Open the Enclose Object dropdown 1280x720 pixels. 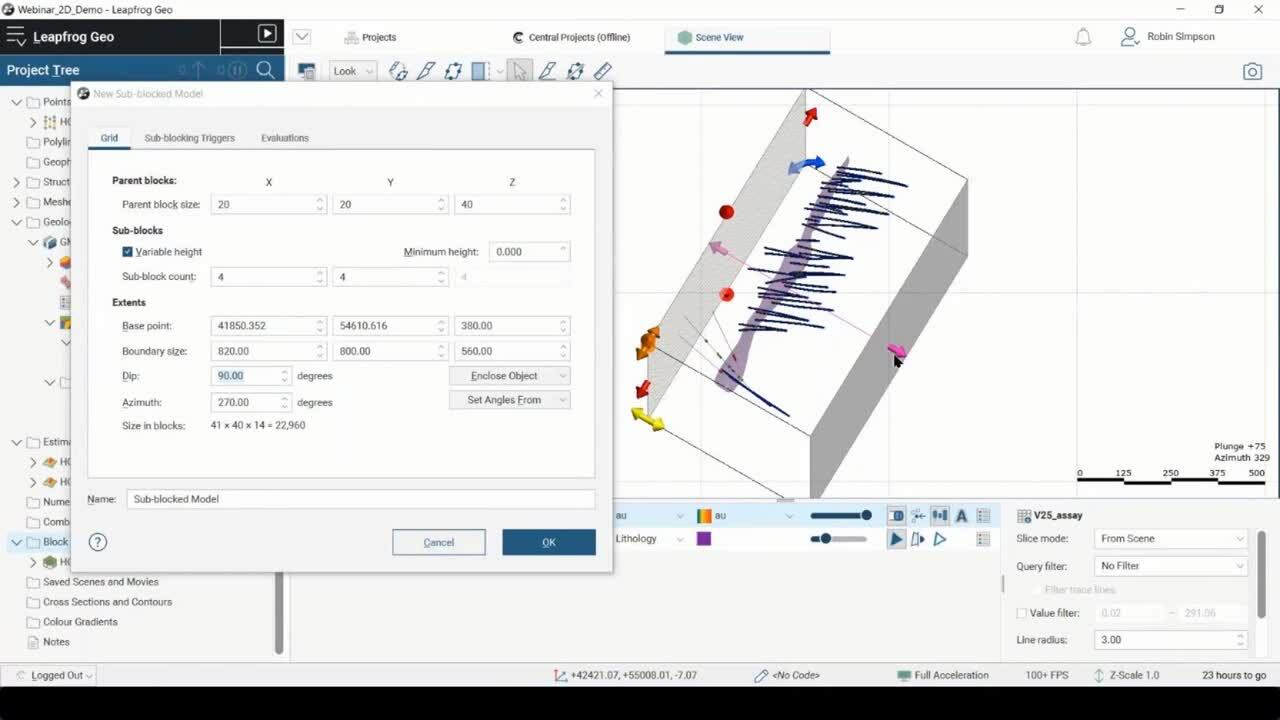click(509, 376)
